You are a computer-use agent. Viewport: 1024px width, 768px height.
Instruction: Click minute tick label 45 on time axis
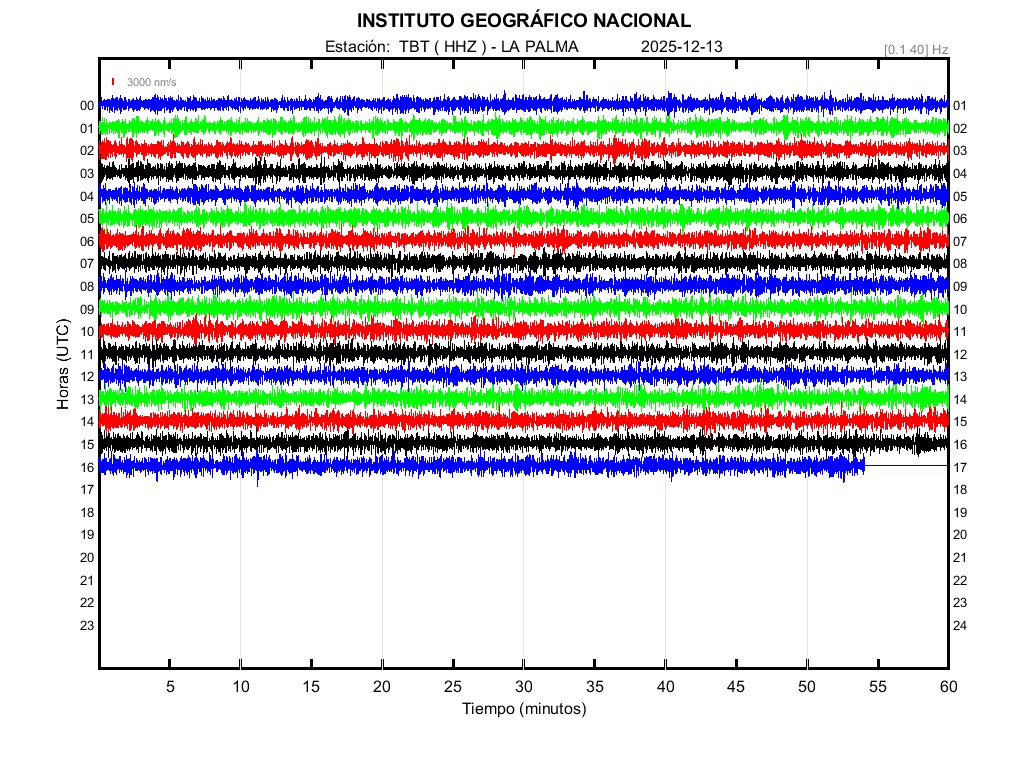(x=736, y=686)
